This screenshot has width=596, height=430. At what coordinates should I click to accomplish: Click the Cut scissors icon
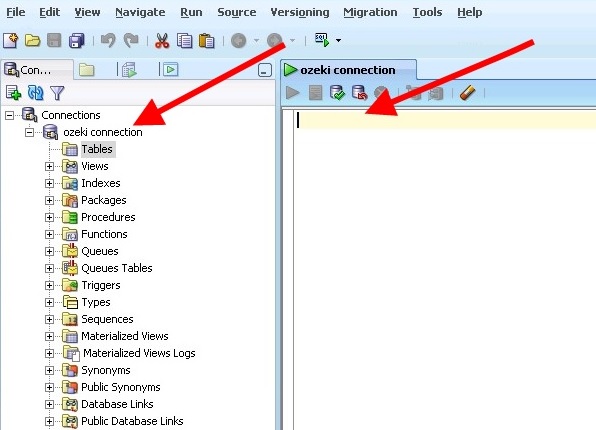point(162,40)
